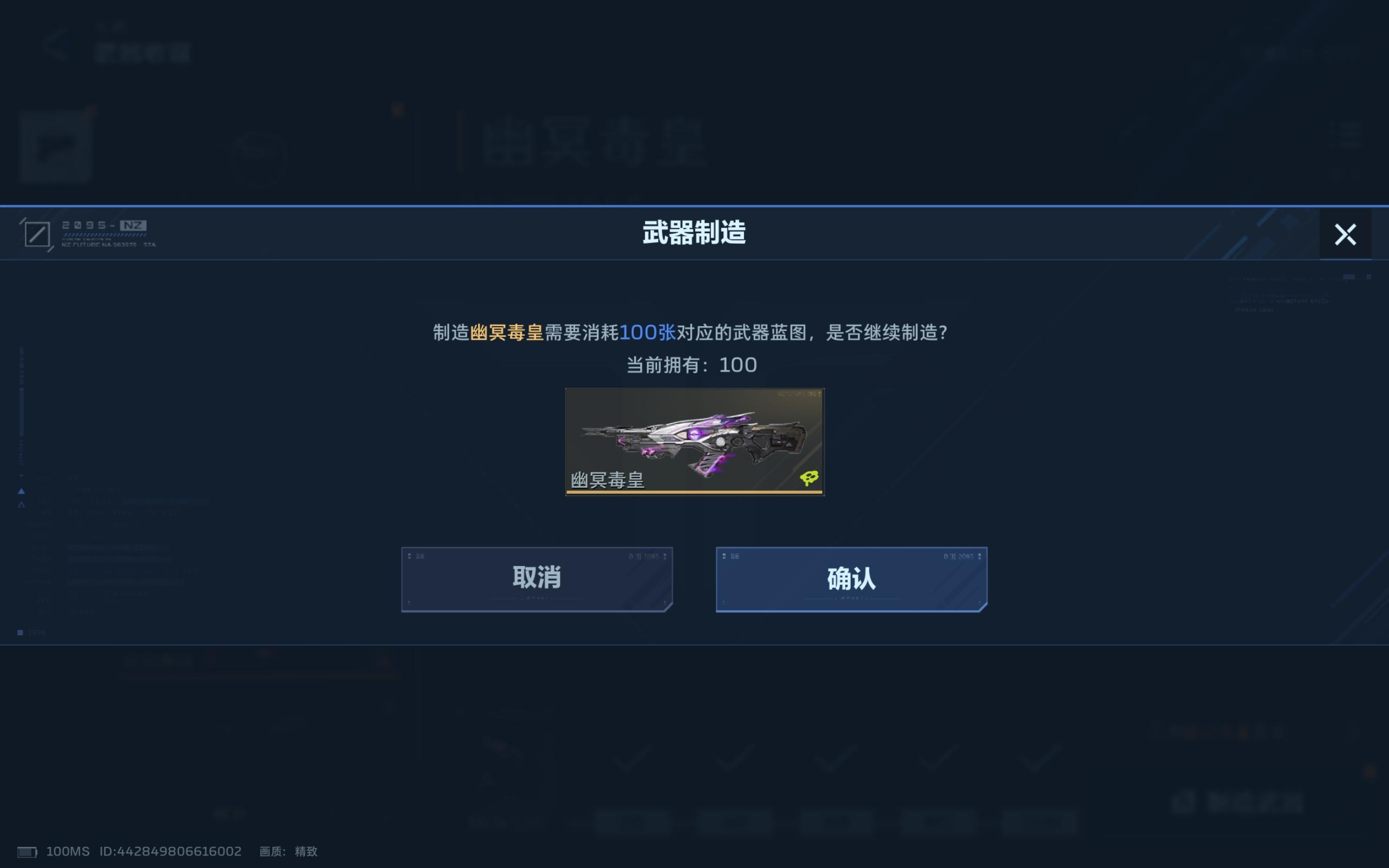Click the green toxic icon on weapon card
The image size is (1389, 868).
[809, 477]
